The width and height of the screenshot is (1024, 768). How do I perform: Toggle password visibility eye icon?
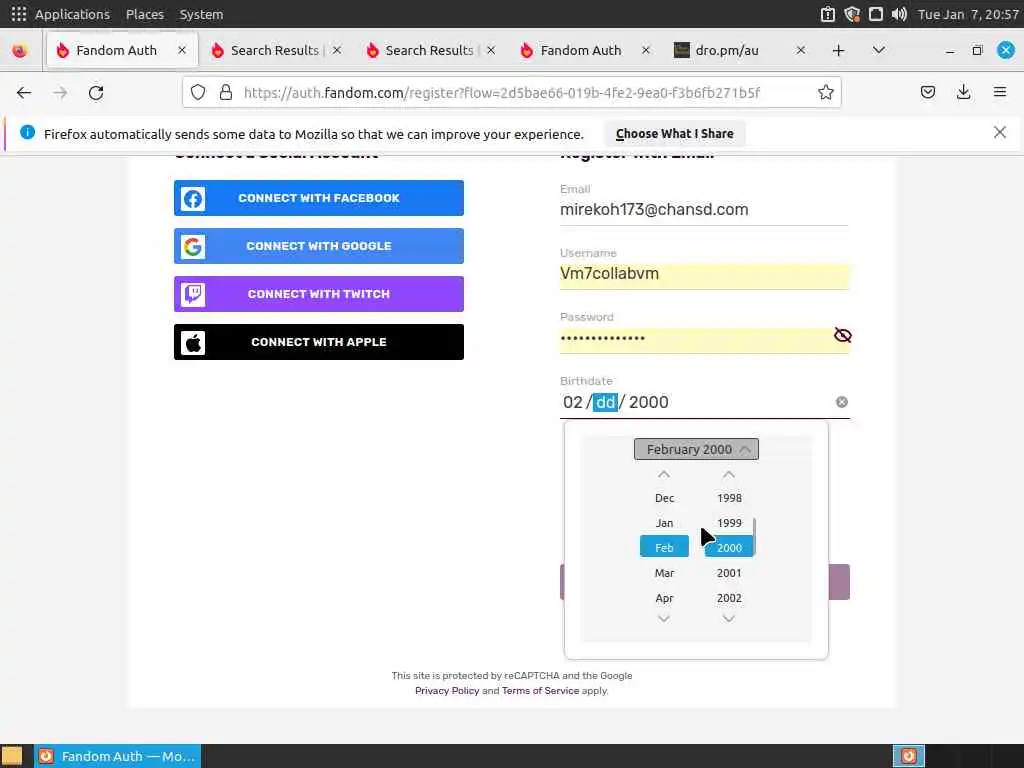click(842, 336)
